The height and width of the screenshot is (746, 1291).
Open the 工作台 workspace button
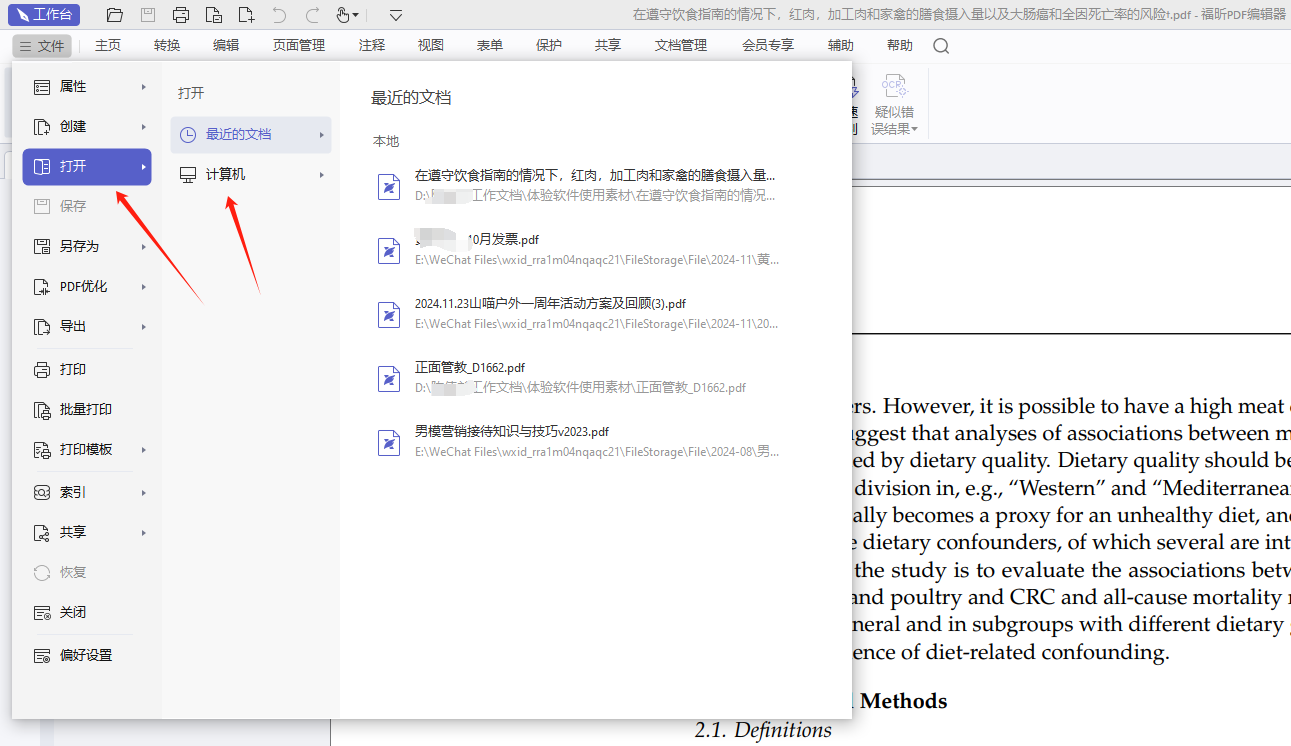[x=47, y=15]
